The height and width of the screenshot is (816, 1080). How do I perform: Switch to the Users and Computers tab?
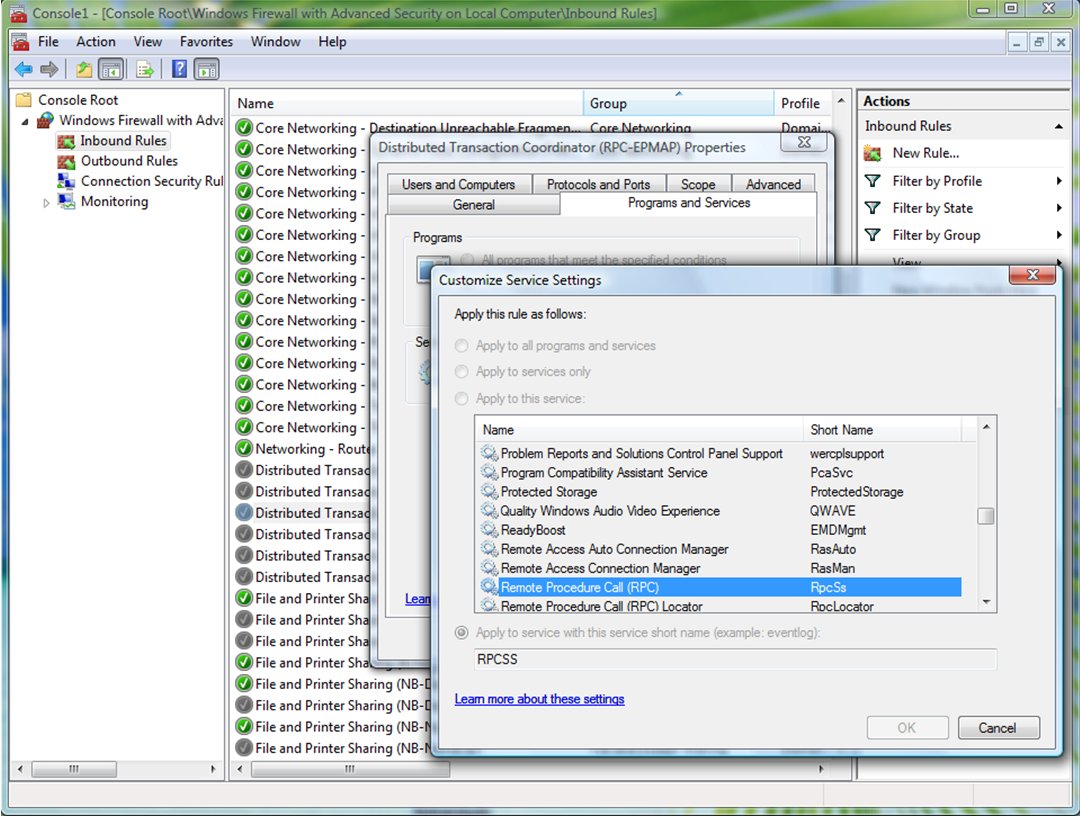point(459,184)
